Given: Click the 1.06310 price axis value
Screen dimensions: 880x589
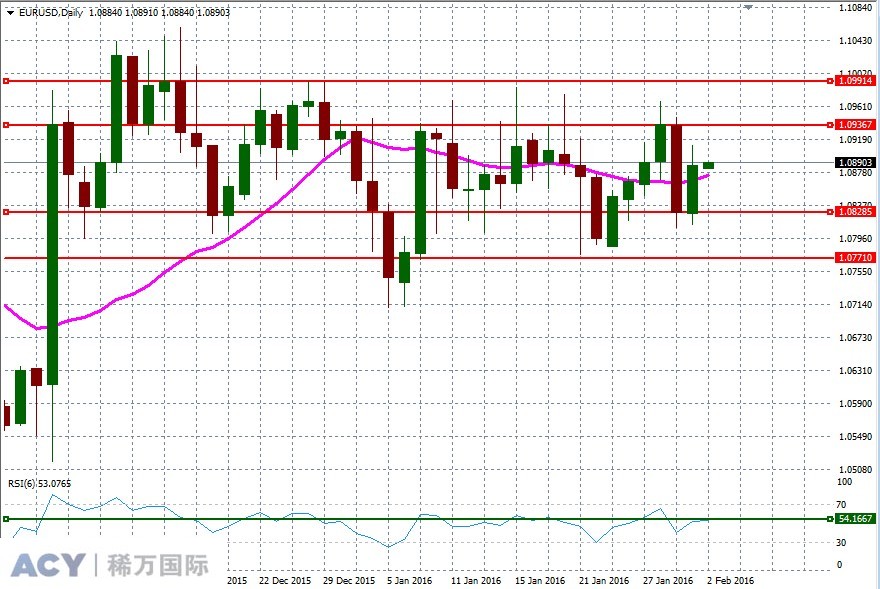Looking at the screenshot, I should 856,371.
